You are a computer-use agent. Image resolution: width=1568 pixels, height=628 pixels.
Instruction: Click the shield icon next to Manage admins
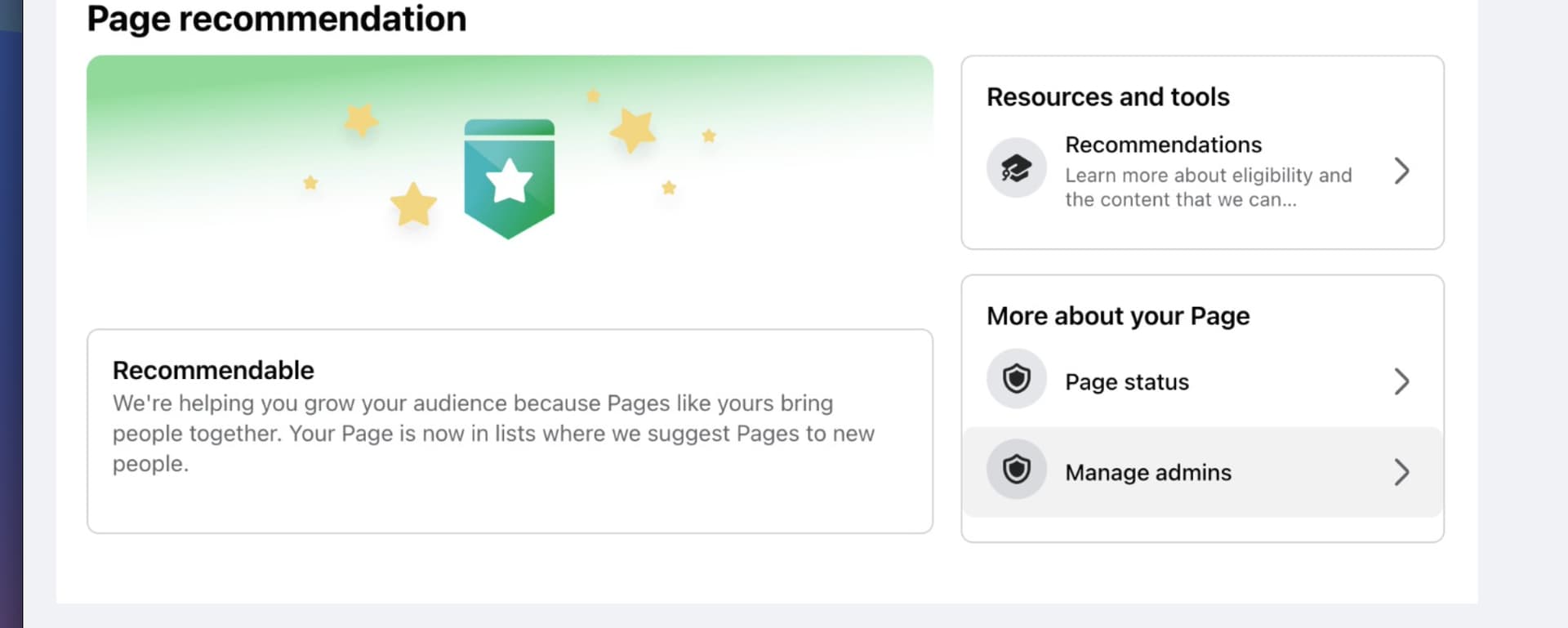point(1016,470)
